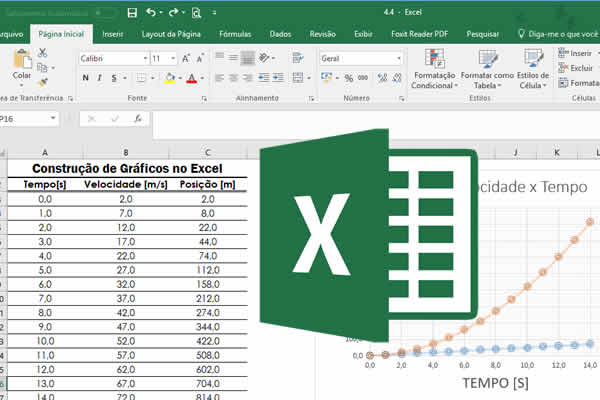Toggle bold (N) formatting
Image resolution: width=600 pixels, height=400 pixels.
pyautogui.click(x=85, y=79)
